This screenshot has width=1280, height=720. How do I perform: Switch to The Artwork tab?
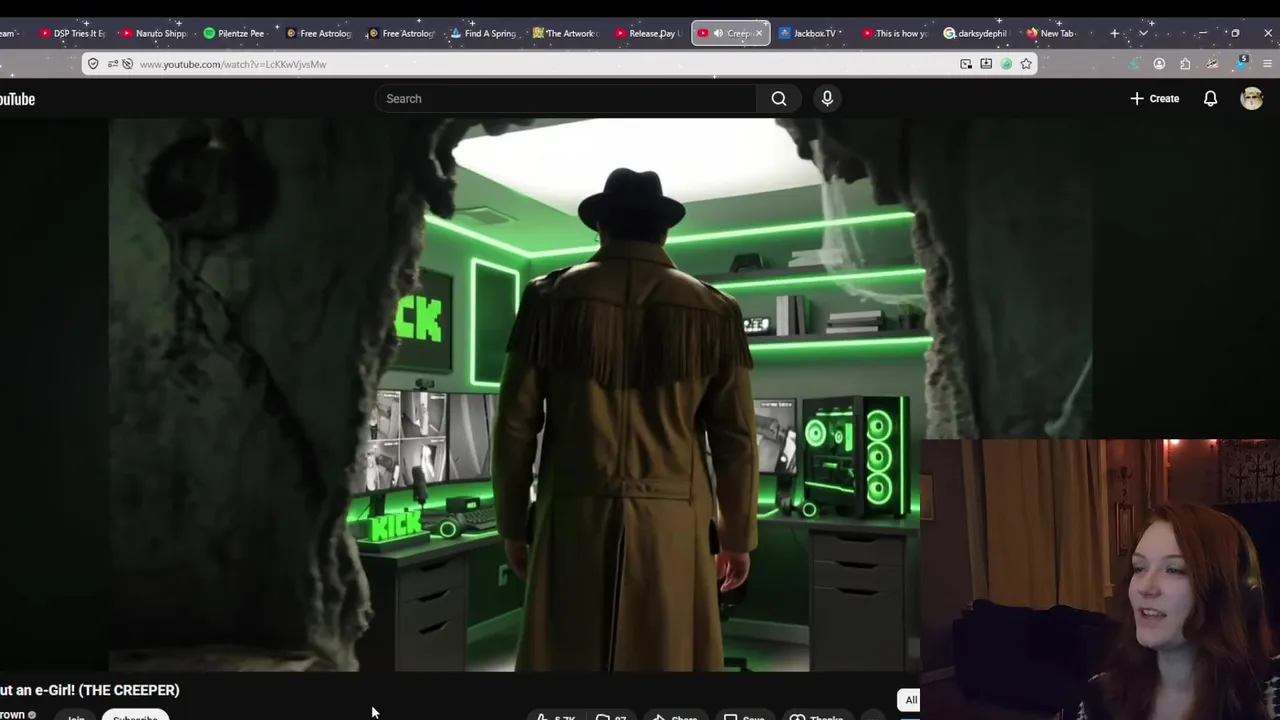(567, 33)
